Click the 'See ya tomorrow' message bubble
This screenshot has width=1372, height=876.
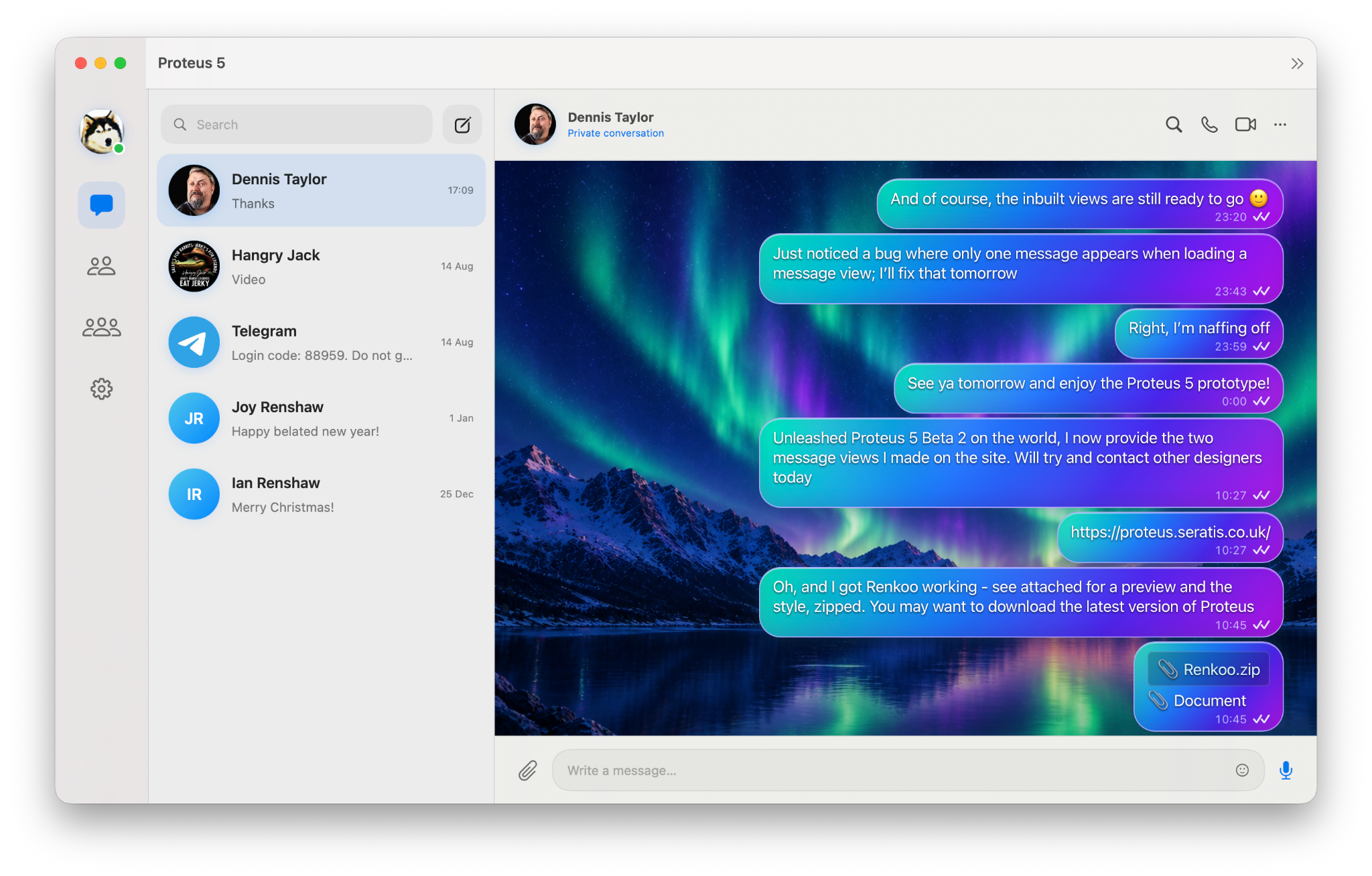[x=1089, y=389]
